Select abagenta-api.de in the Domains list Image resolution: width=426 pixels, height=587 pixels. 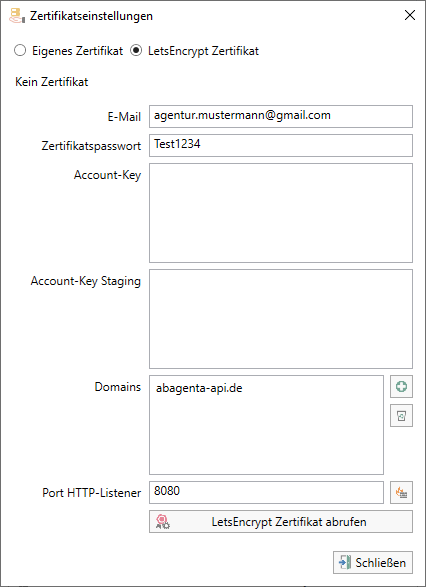pyautogui.click(x=199, y=388)
